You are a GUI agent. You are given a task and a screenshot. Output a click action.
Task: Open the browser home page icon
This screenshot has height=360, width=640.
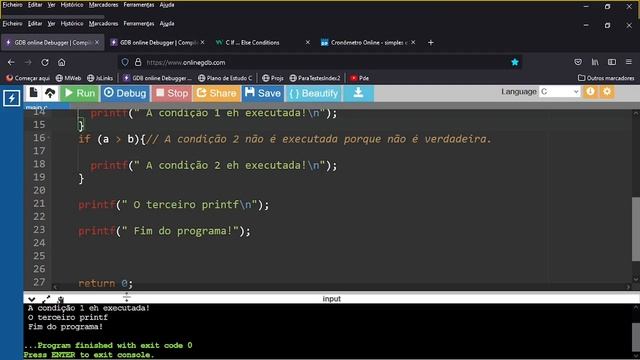(62, 62)
